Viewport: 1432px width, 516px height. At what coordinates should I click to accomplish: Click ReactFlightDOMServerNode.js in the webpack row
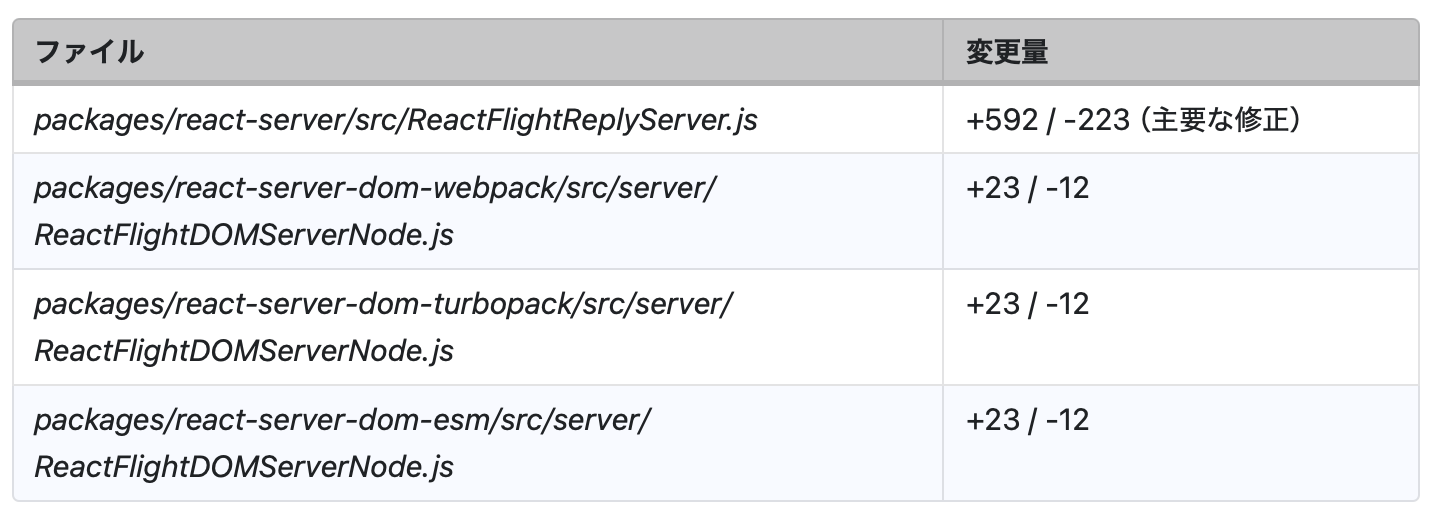pos(244,236)
